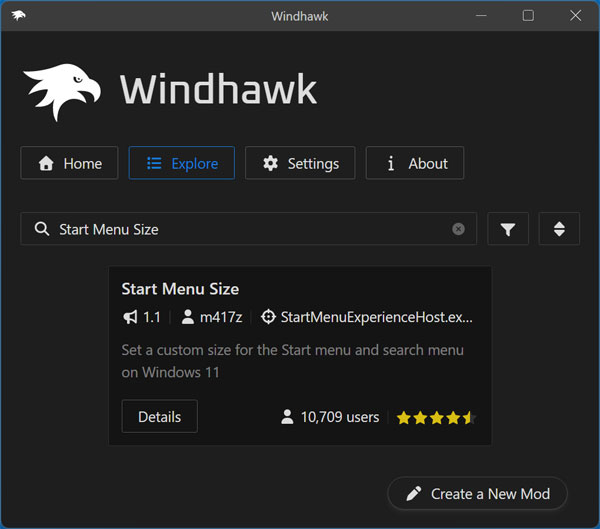Go to the About tab
Screen dimensions: 600x529
click(x=415, y=163)
